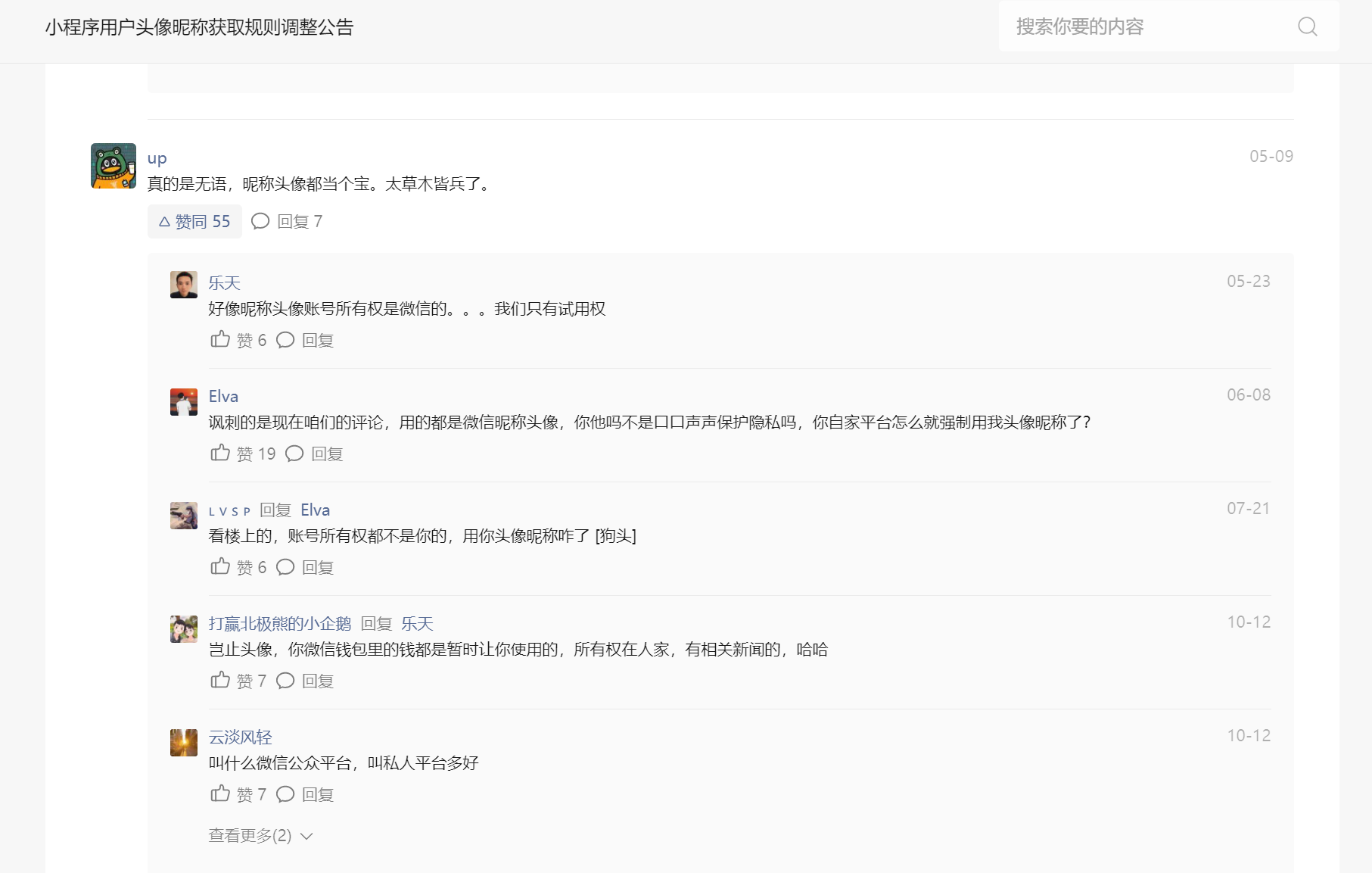Click reply bubble icon under 云淡风轻's comment

tap(285, 794)
